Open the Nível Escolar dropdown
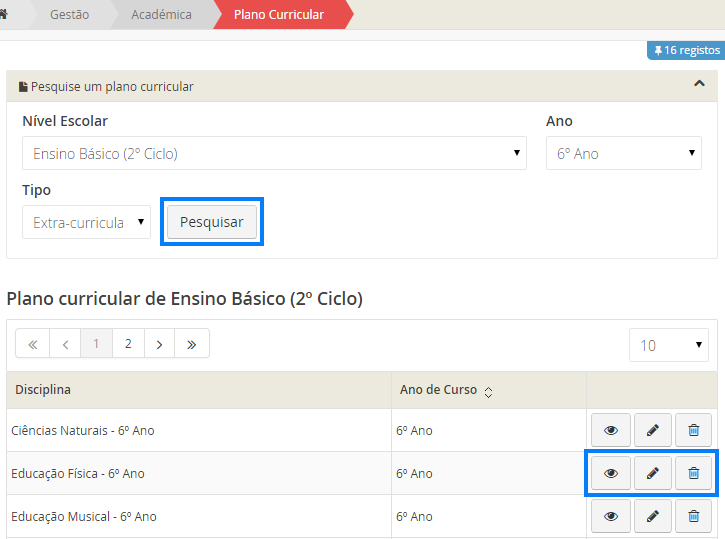Screen dimensions: 725x539 (274, 153)
